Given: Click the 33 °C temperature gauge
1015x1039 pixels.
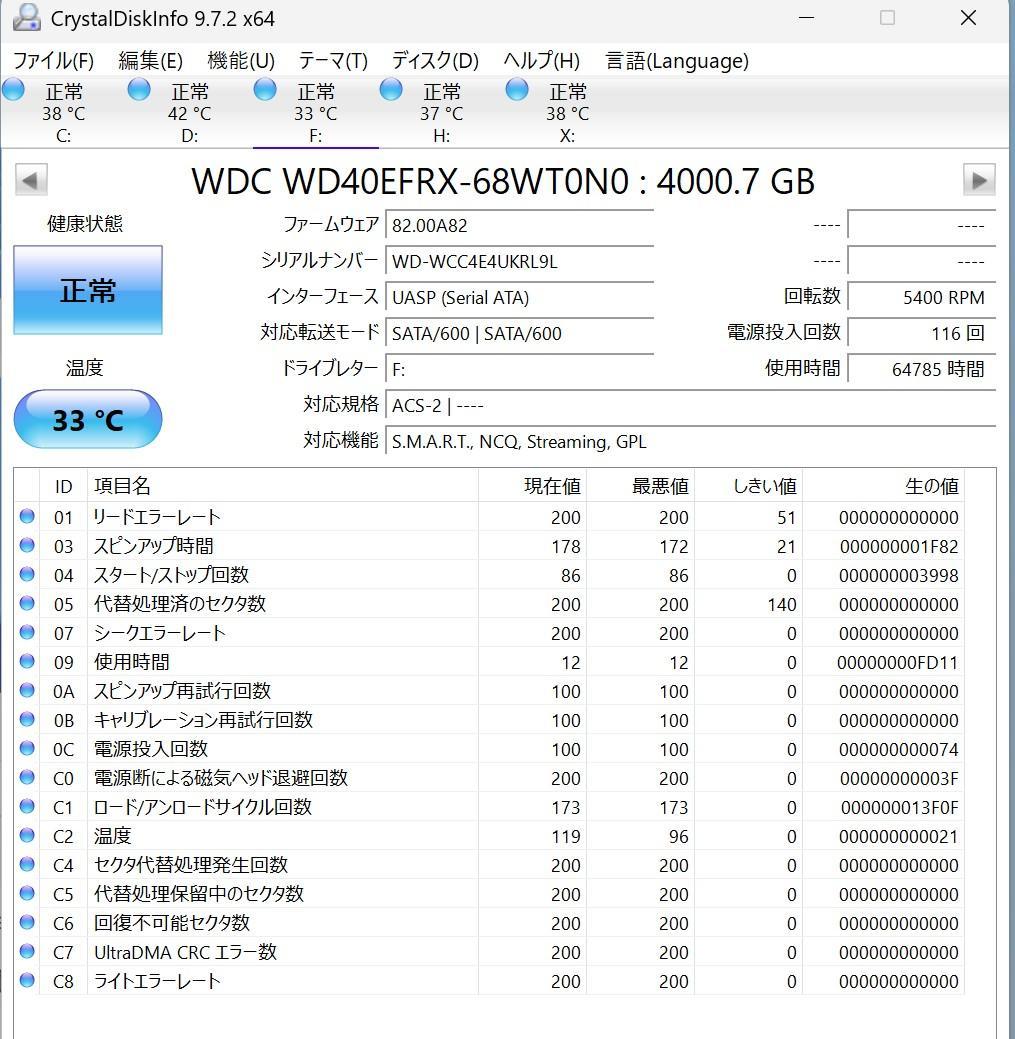Looking at the screenshot, I should [87, 419].
